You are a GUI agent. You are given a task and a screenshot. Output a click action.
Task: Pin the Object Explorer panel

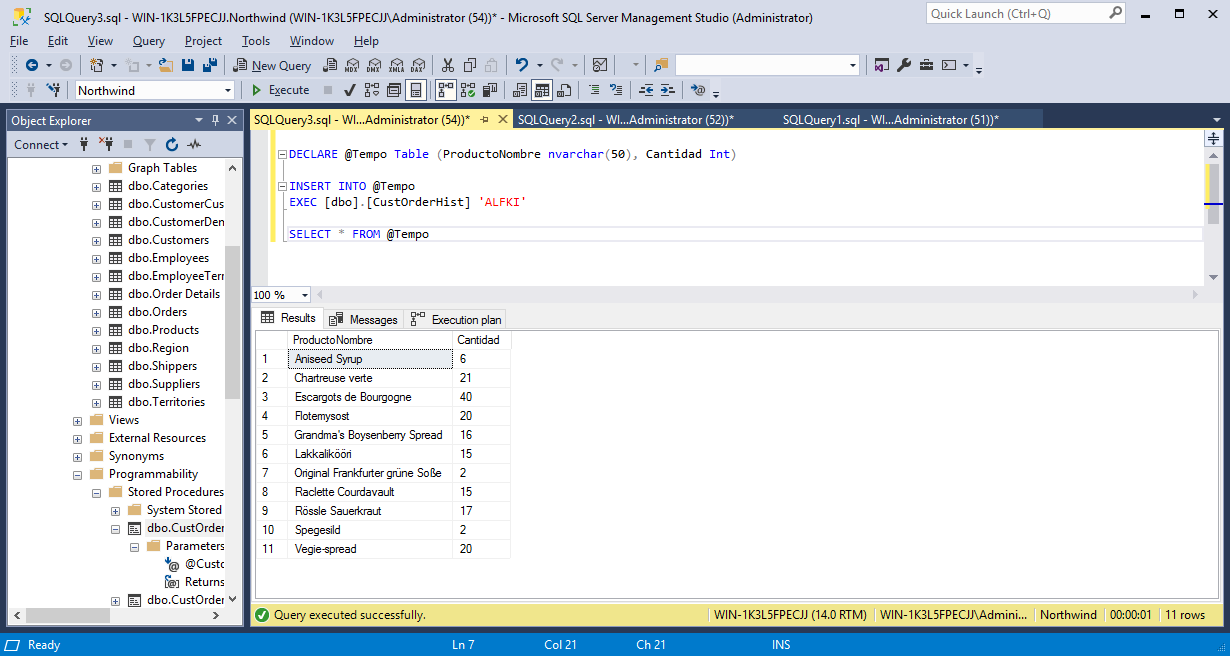coord(215,120)
